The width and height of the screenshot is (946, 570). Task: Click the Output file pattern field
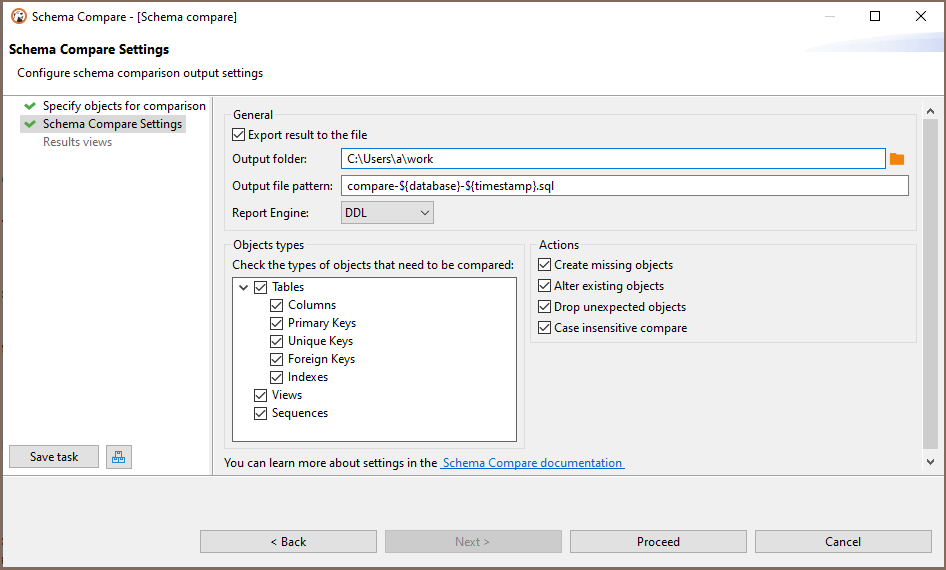(624, 186)
